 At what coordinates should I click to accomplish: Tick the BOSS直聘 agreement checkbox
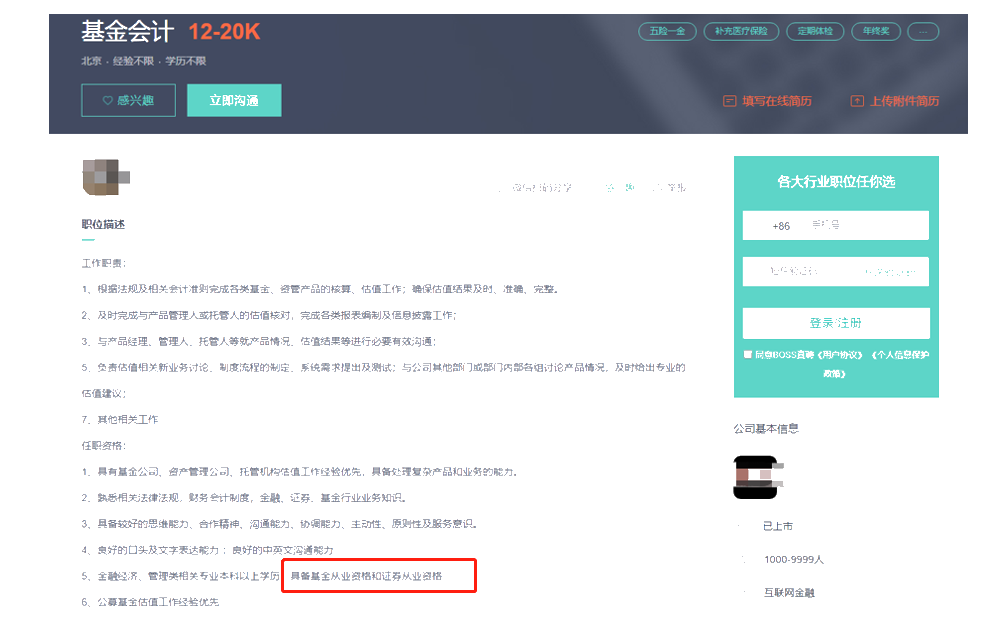[746, 353]
